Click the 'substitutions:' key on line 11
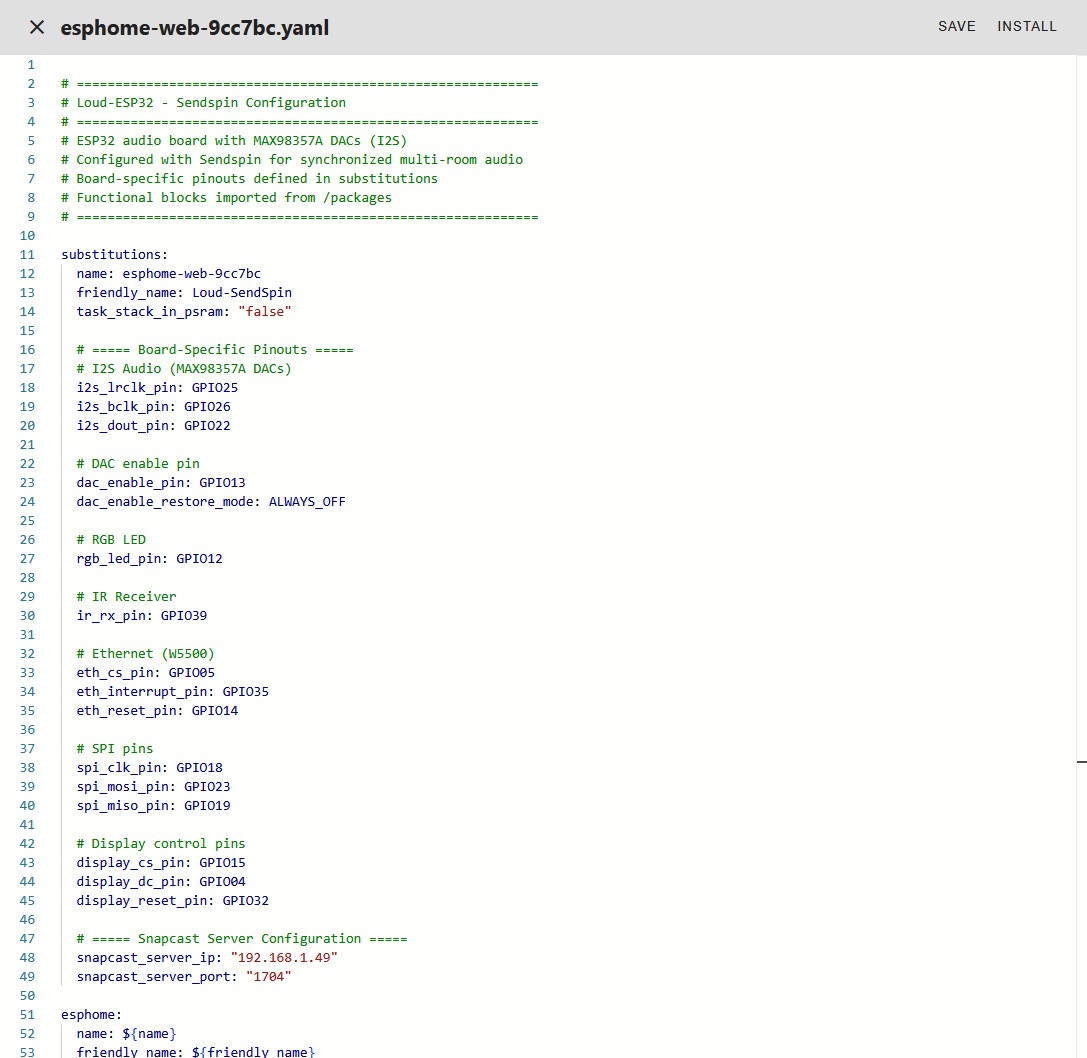This screenshot has width=1087, height=1058. coord(114,254)
